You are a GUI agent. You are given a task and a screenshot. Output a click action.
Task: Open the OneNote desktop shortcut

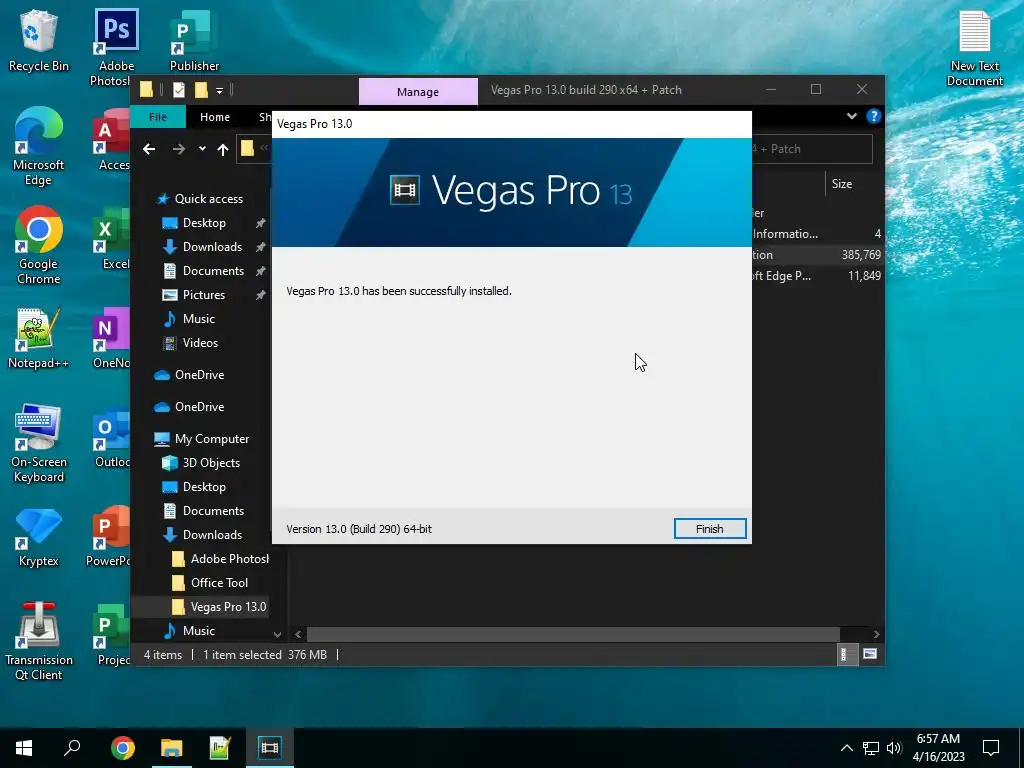tap(112, 338)
